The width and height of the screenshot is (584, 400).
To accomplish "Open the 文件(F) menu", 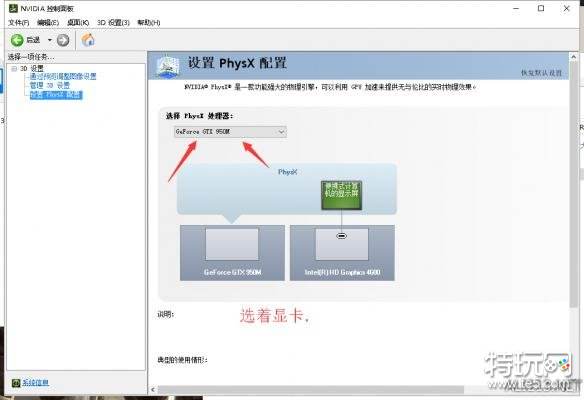I will 19,23.
